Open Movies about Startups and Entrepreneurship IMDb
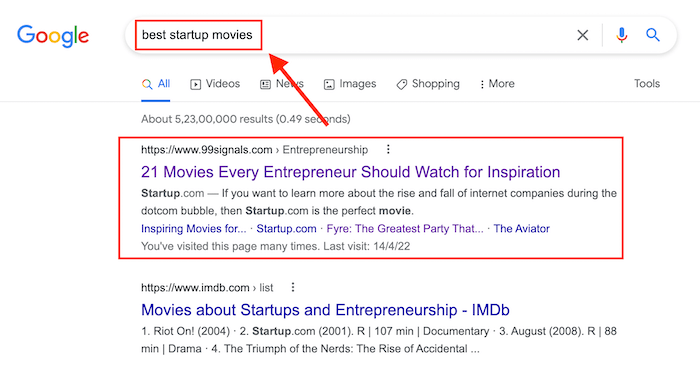Viewport: 700px width, 374px height. [325, 310]
